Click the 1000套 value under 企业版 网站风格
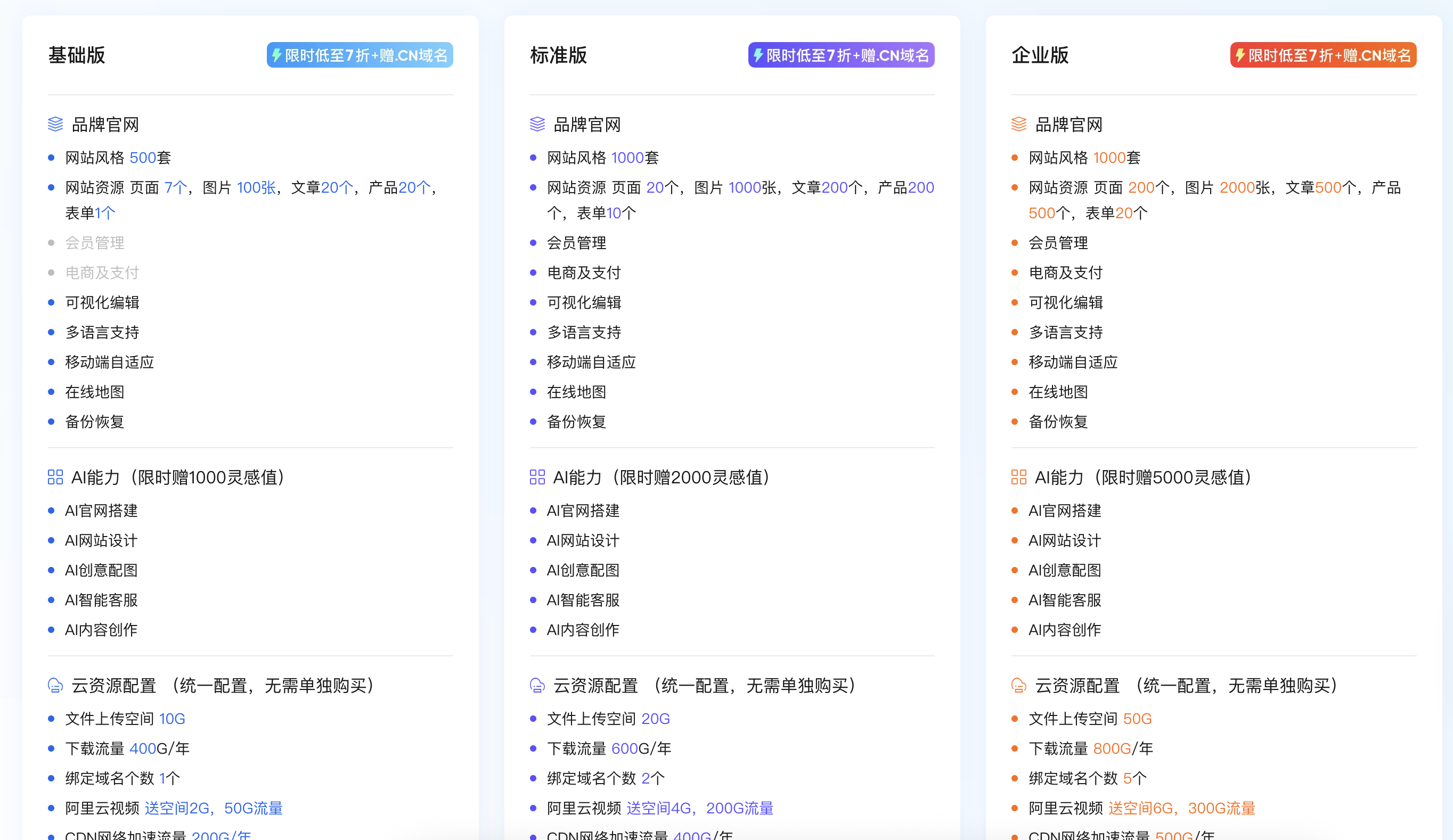The height and width of the screenshot is (840, 1453). 1111,157
